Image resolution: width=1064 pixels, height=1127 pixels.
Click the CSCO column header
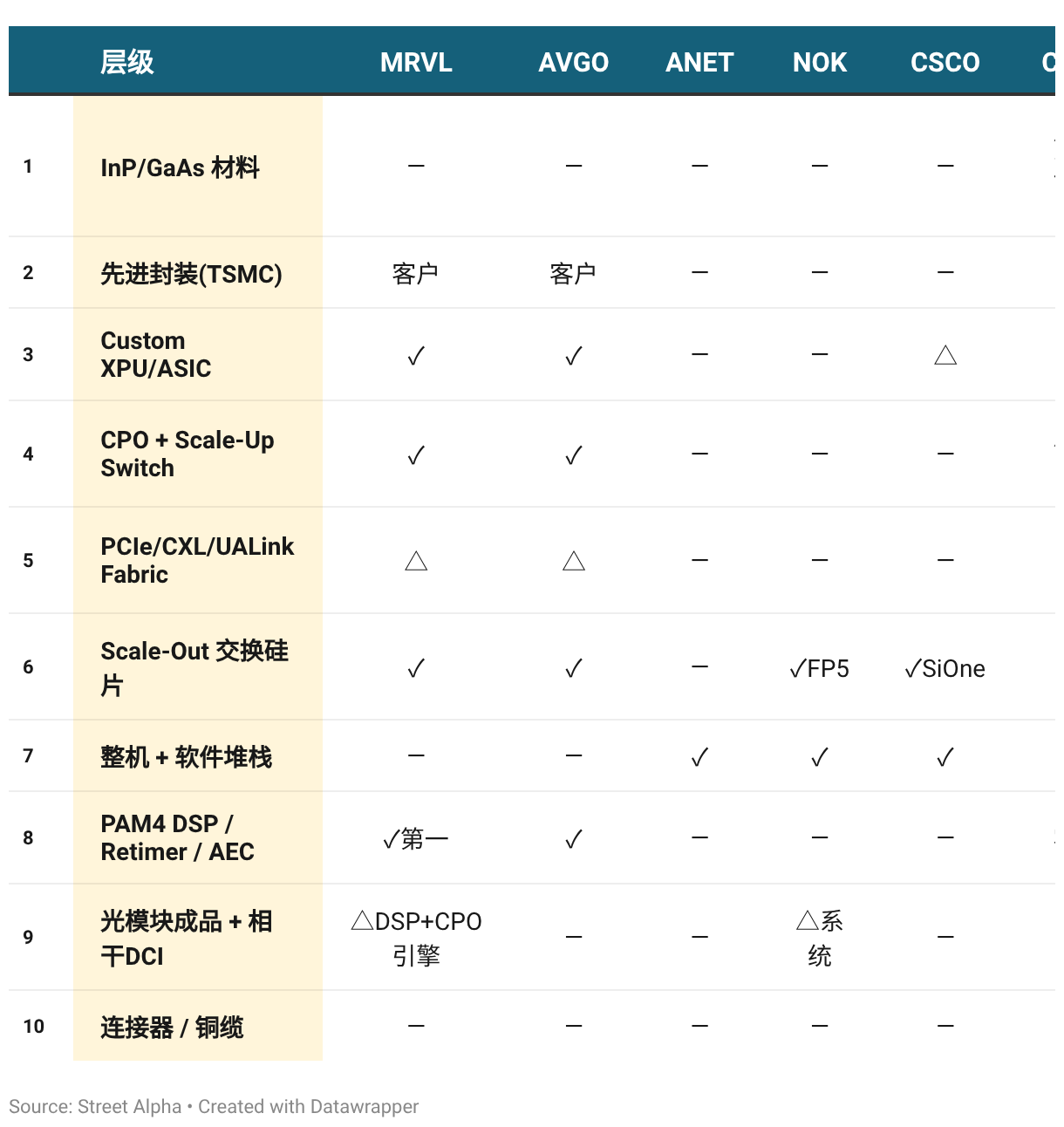945,62
